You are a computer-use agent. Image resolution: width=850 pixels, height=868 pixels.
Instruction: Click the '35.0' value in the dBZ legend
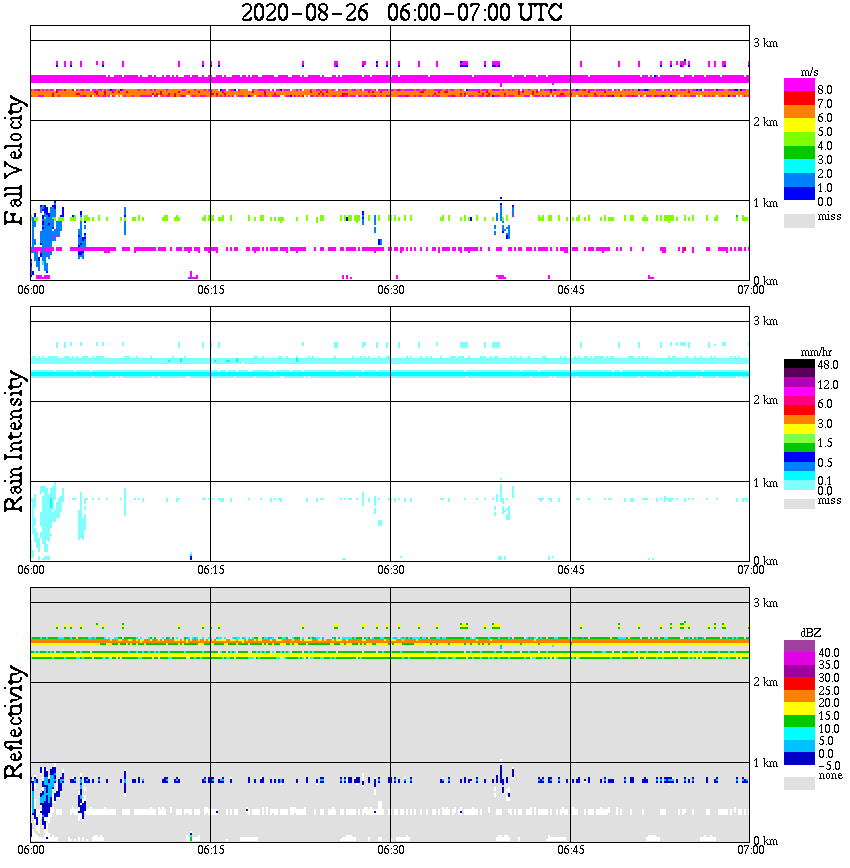tap(829, 665)
